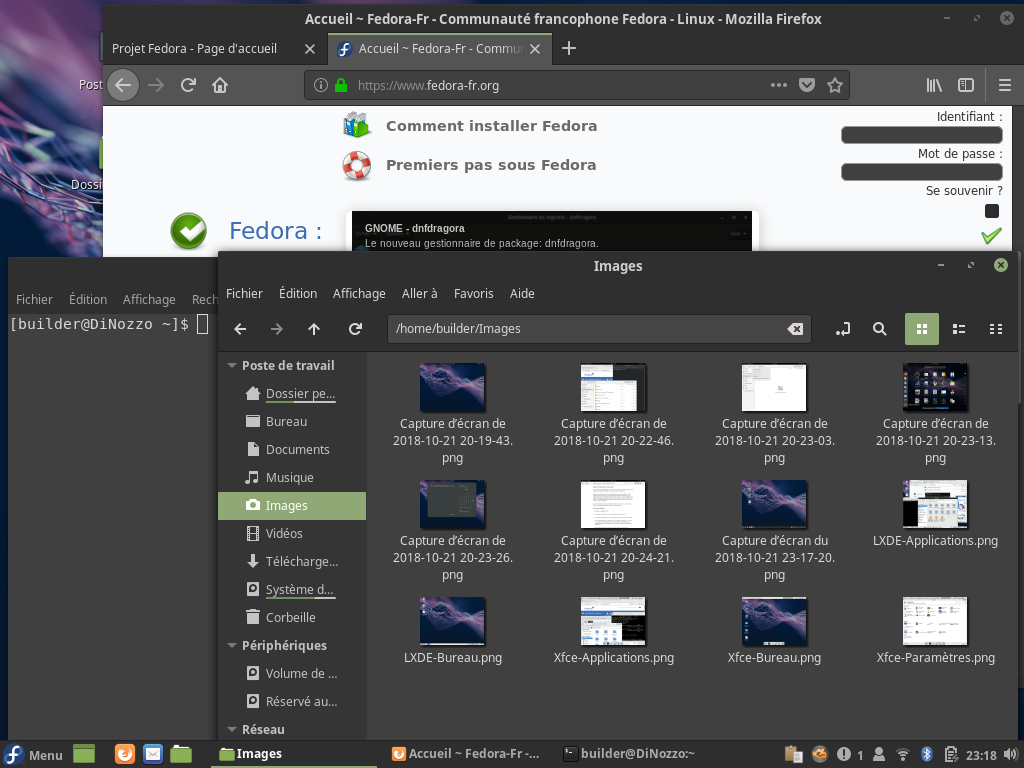Launch mail client from panel
The image size is (1024, 768).
click(x=153, y=754)
